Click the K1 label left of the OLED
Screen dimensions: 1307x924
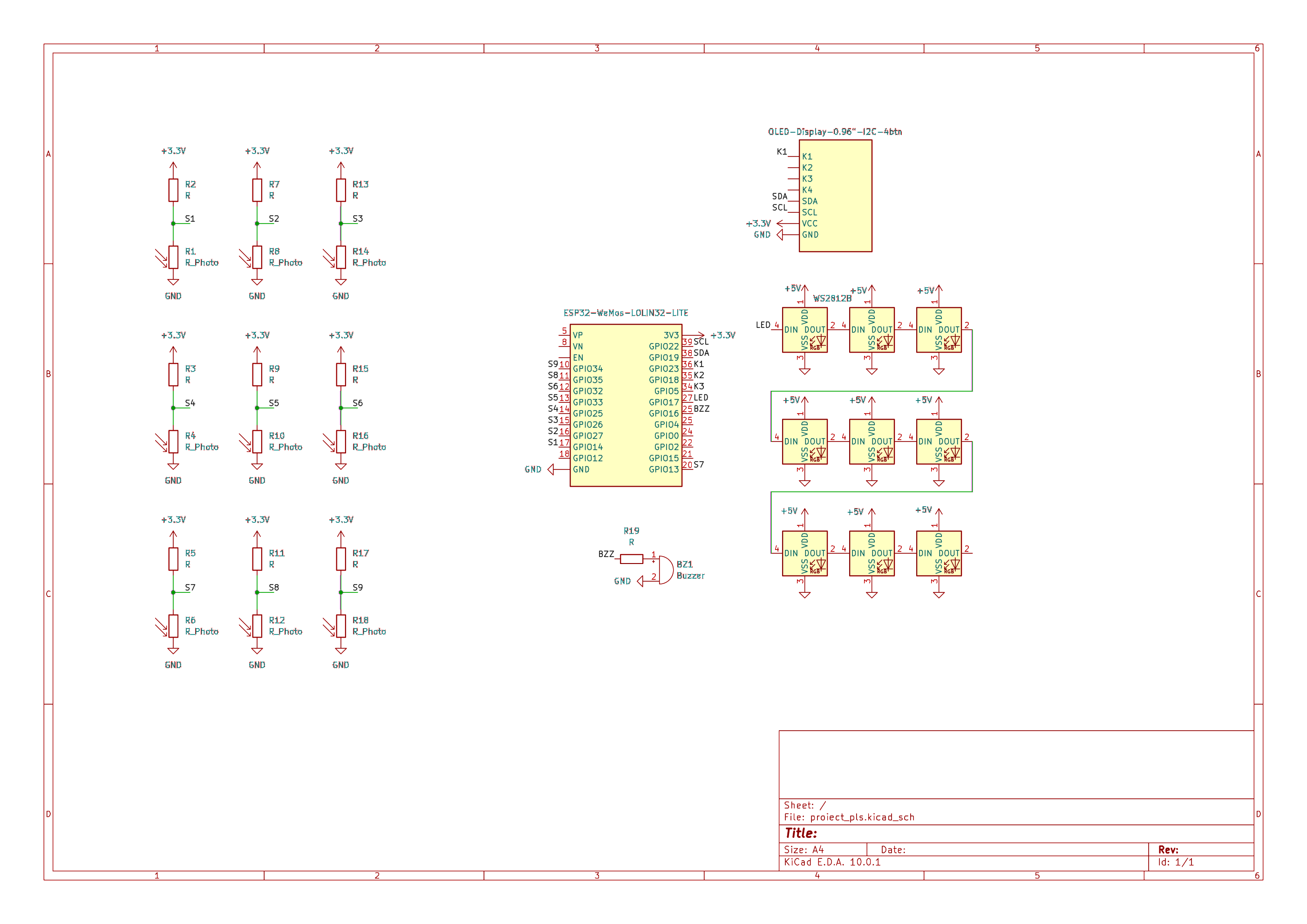pyautogui.click(x=782, y=152)
